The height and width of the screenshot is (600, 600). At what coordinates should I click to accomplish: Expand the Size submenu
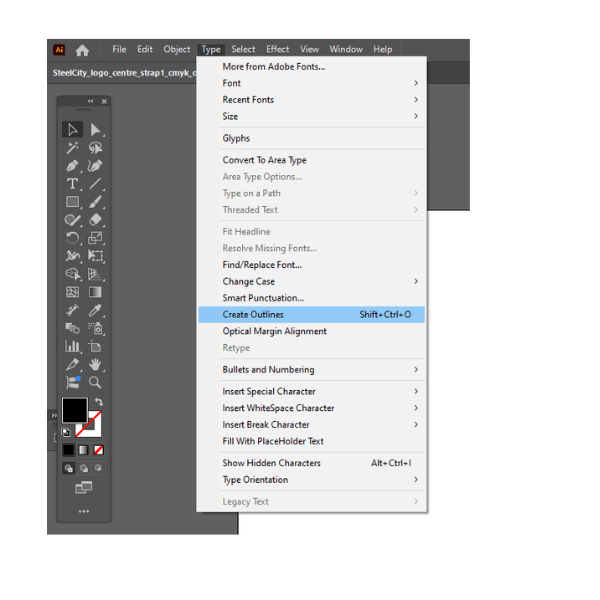click(x=311, y=116)
